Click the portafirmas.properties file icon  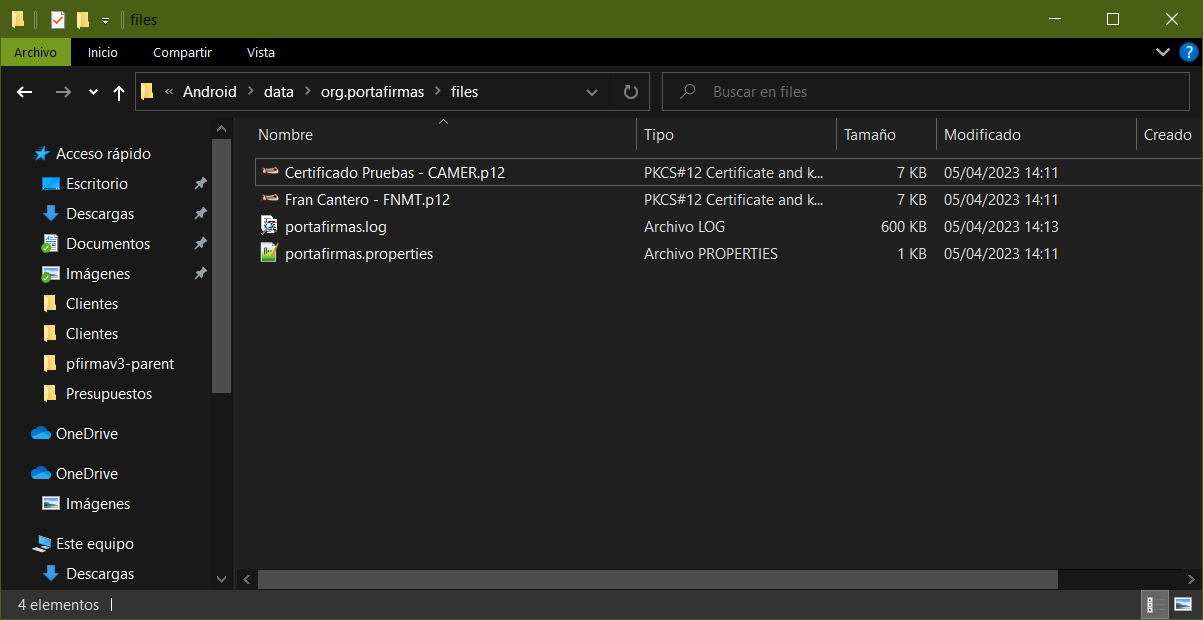(268, 253)
